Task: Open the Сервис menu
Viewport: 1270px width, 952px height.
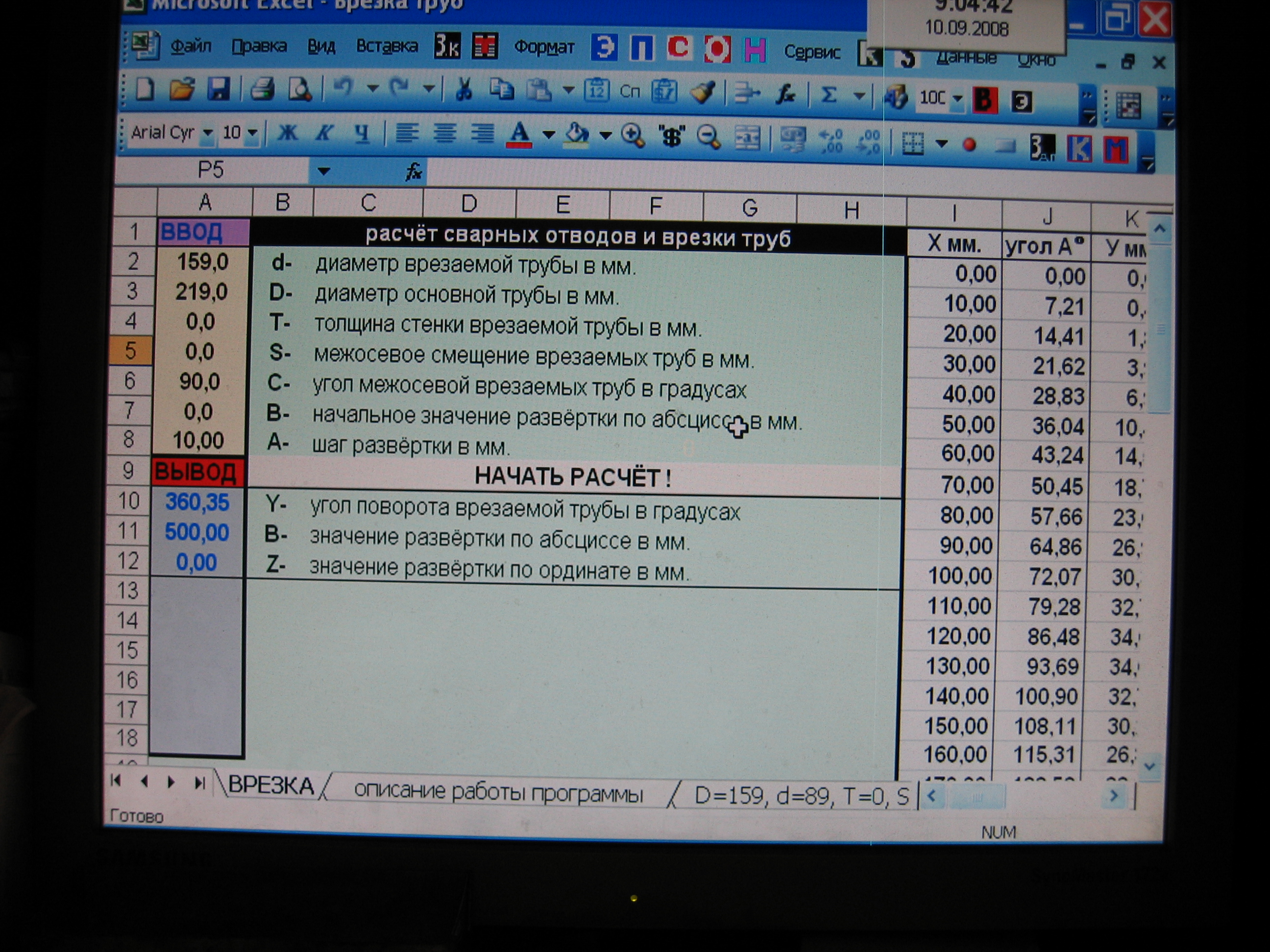Action: [811, 52]
